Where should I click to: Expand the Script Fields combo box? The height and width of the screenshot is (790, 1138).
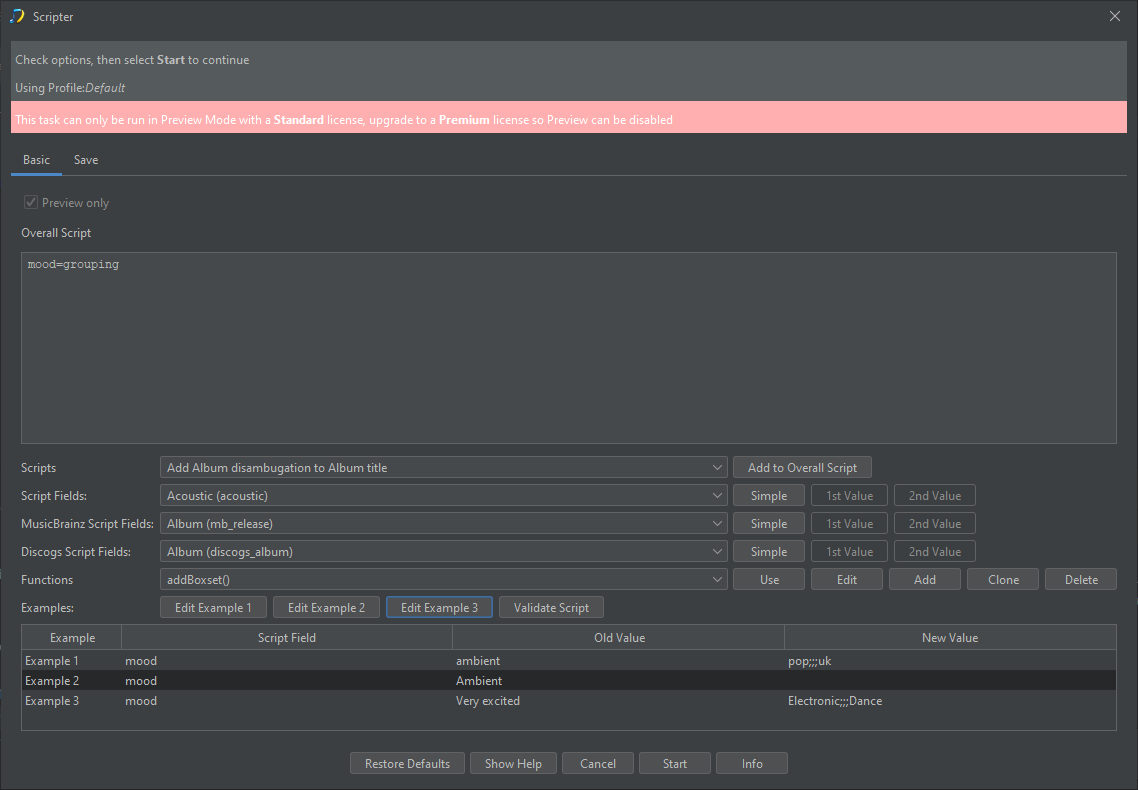(x=443, y=496)
